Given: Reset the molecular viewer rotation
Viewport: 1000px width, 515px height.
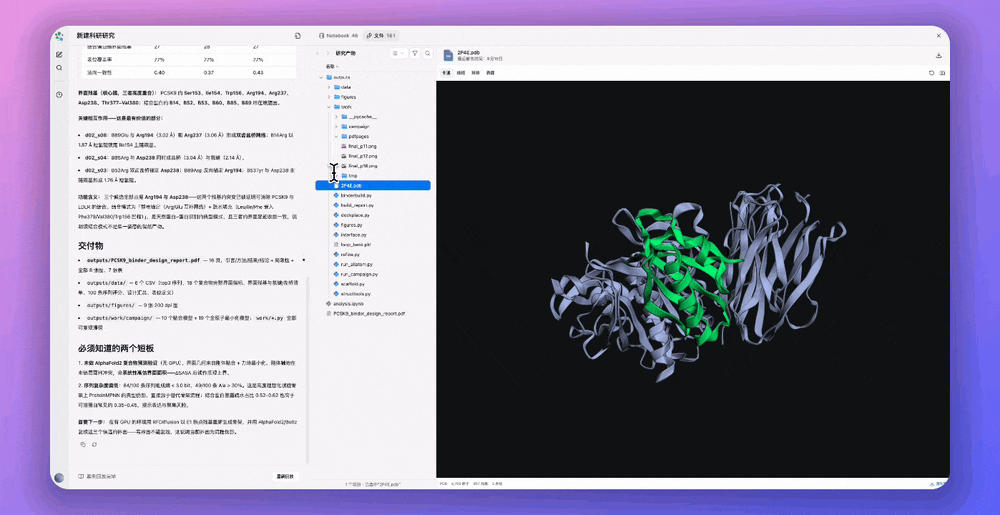Looking at the screenshot, I should point(932,73).
